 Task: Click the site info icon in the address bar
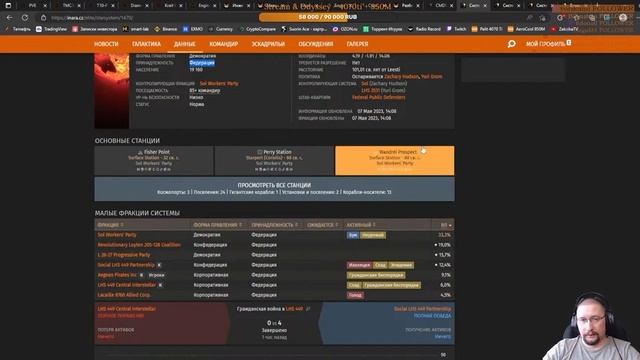point(43,18)
